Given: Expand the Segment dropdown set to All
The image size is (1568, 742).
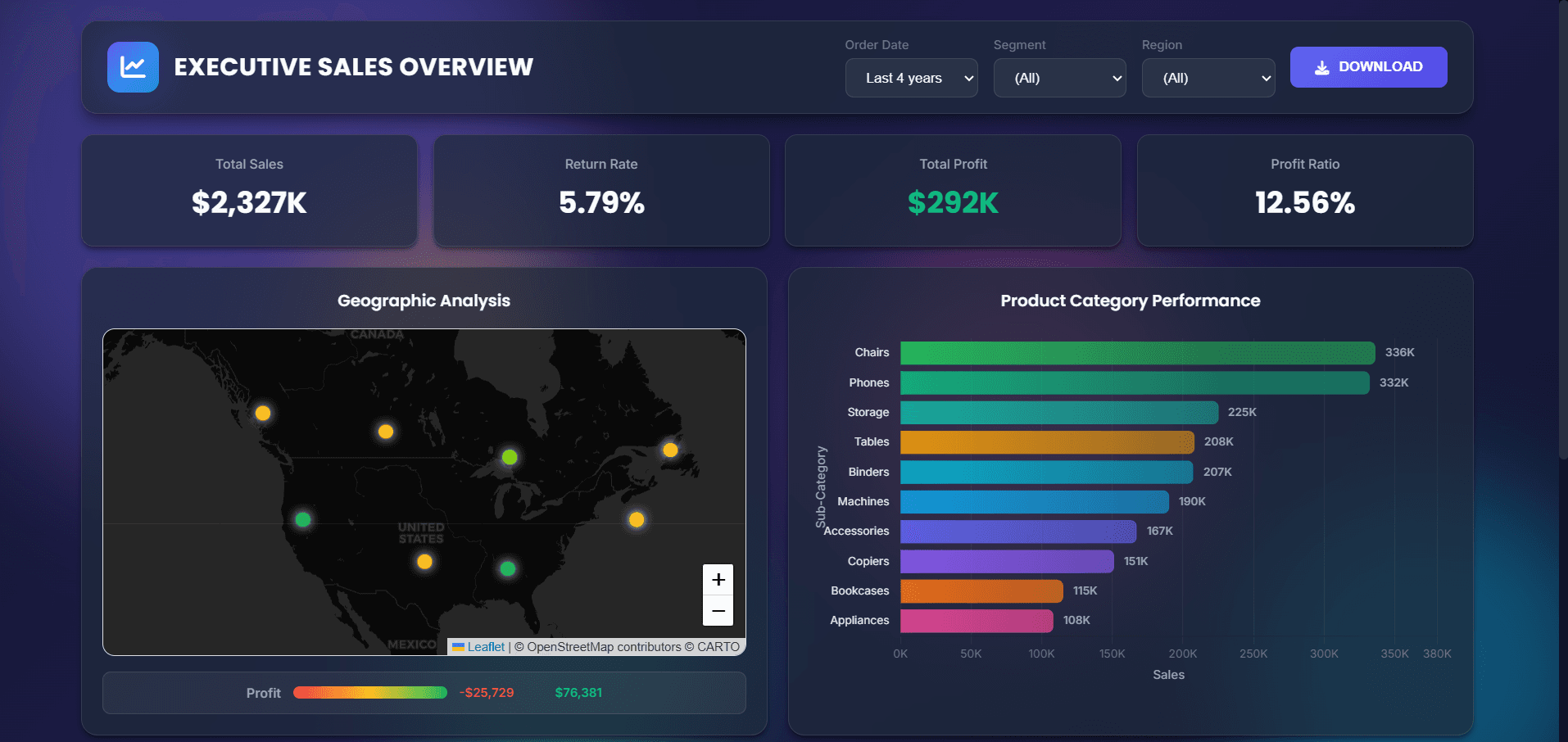Looking at the screenshot, I should pyautogui.click(x=1059, y=77).
